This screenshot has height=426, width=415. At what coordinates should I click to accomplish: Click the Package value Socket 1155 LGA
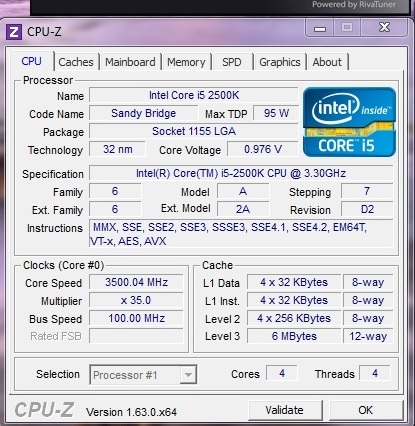[x=194, y=131]
